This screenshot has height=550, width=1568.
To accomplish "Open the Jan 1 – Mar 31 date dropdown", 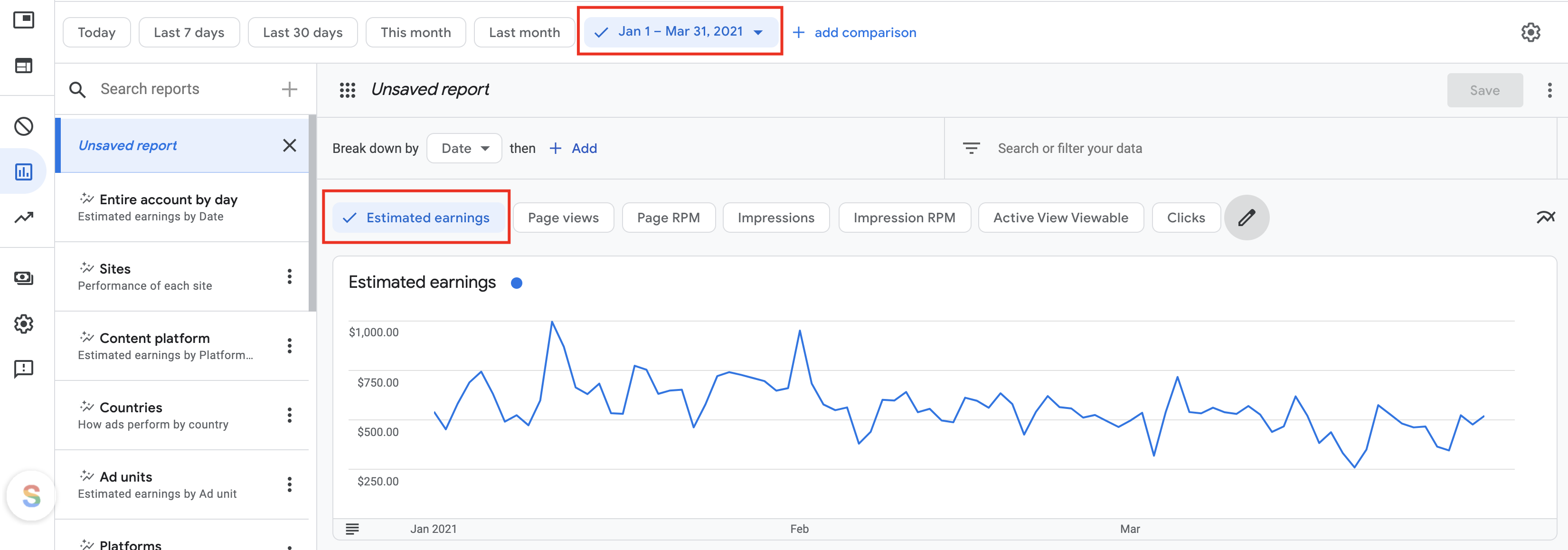I will pyautogui.click(x=680, y=32).
